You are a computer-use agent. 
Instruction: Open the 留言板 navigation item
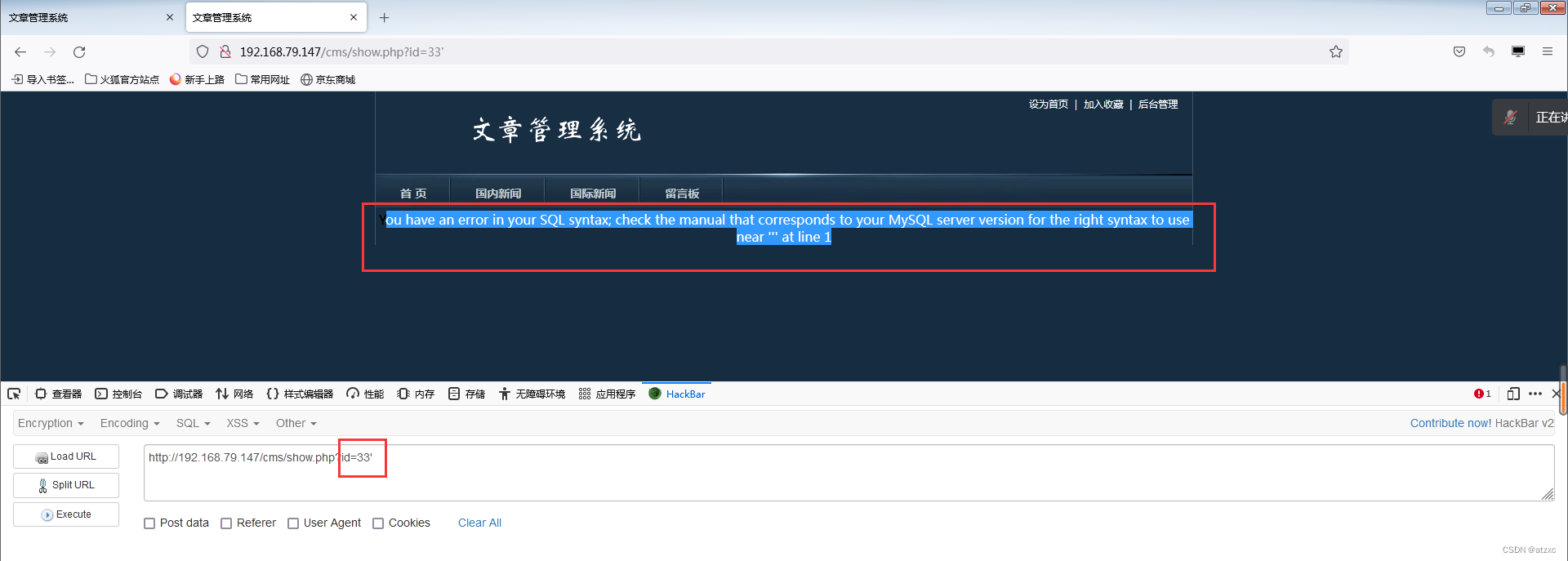point(682,193)
